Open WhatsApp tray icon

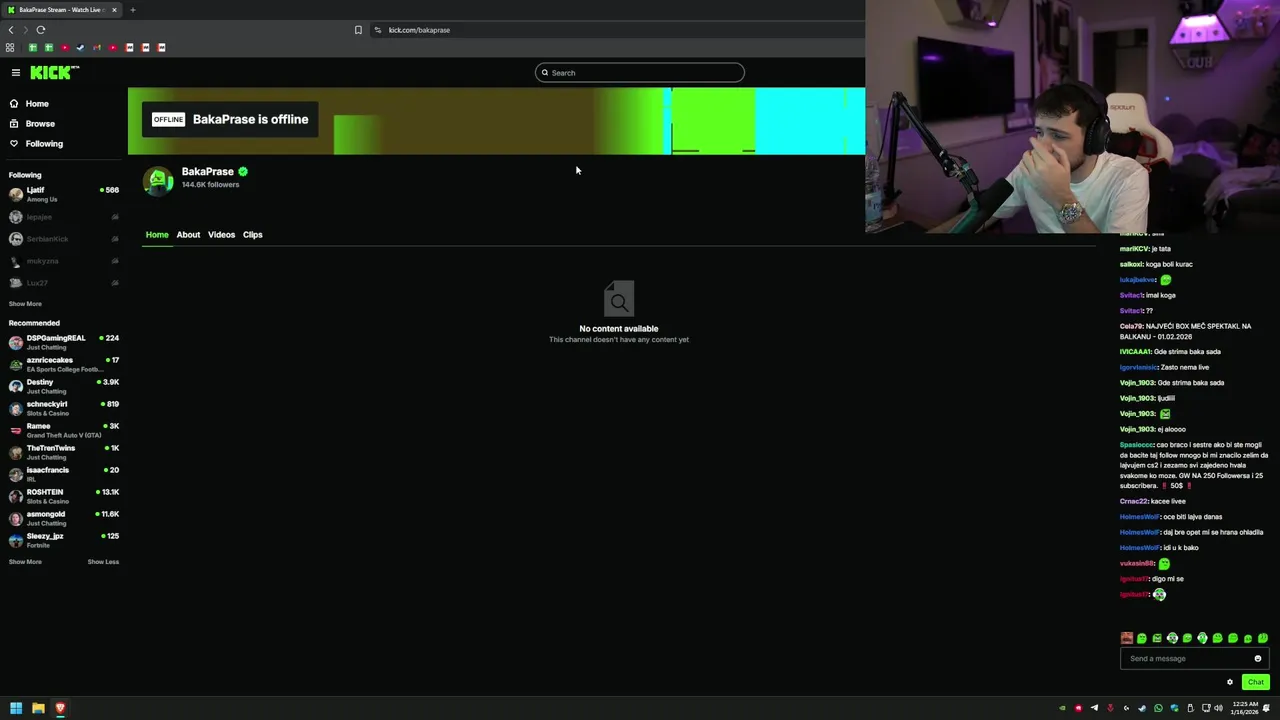[1158, 708]
